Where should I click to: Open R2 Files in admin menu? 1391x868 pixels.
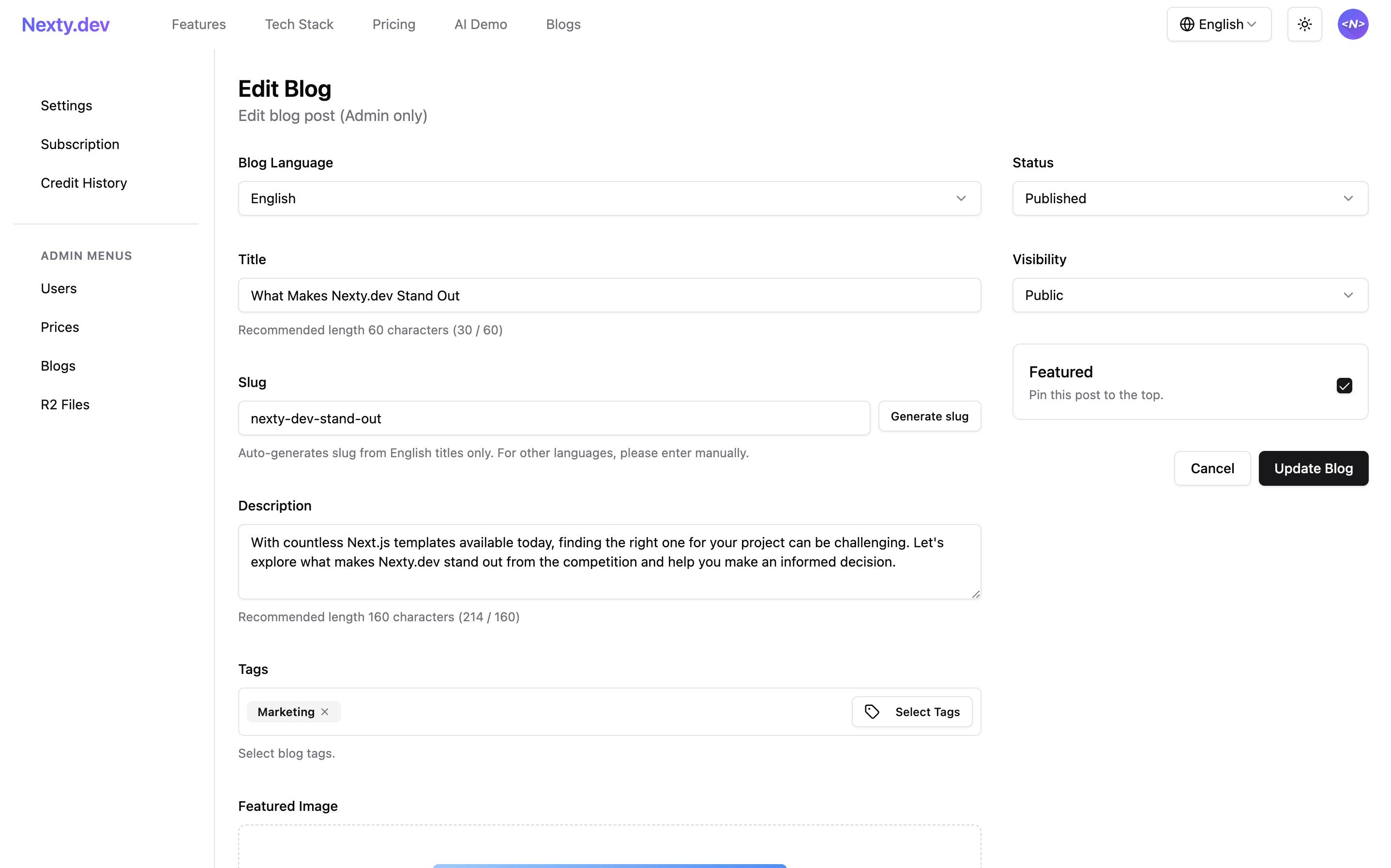point(65,404)
